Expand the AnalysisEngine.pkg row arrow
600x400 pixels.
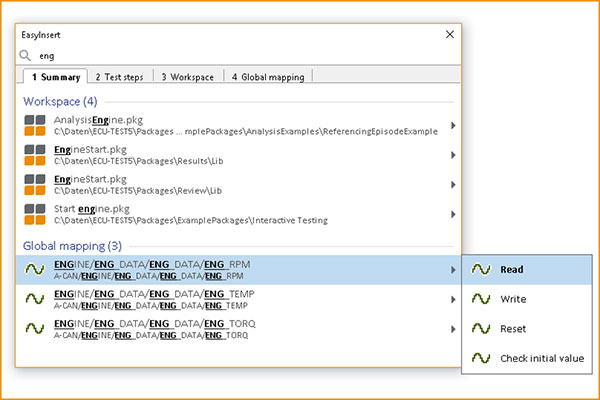point(454,126)
